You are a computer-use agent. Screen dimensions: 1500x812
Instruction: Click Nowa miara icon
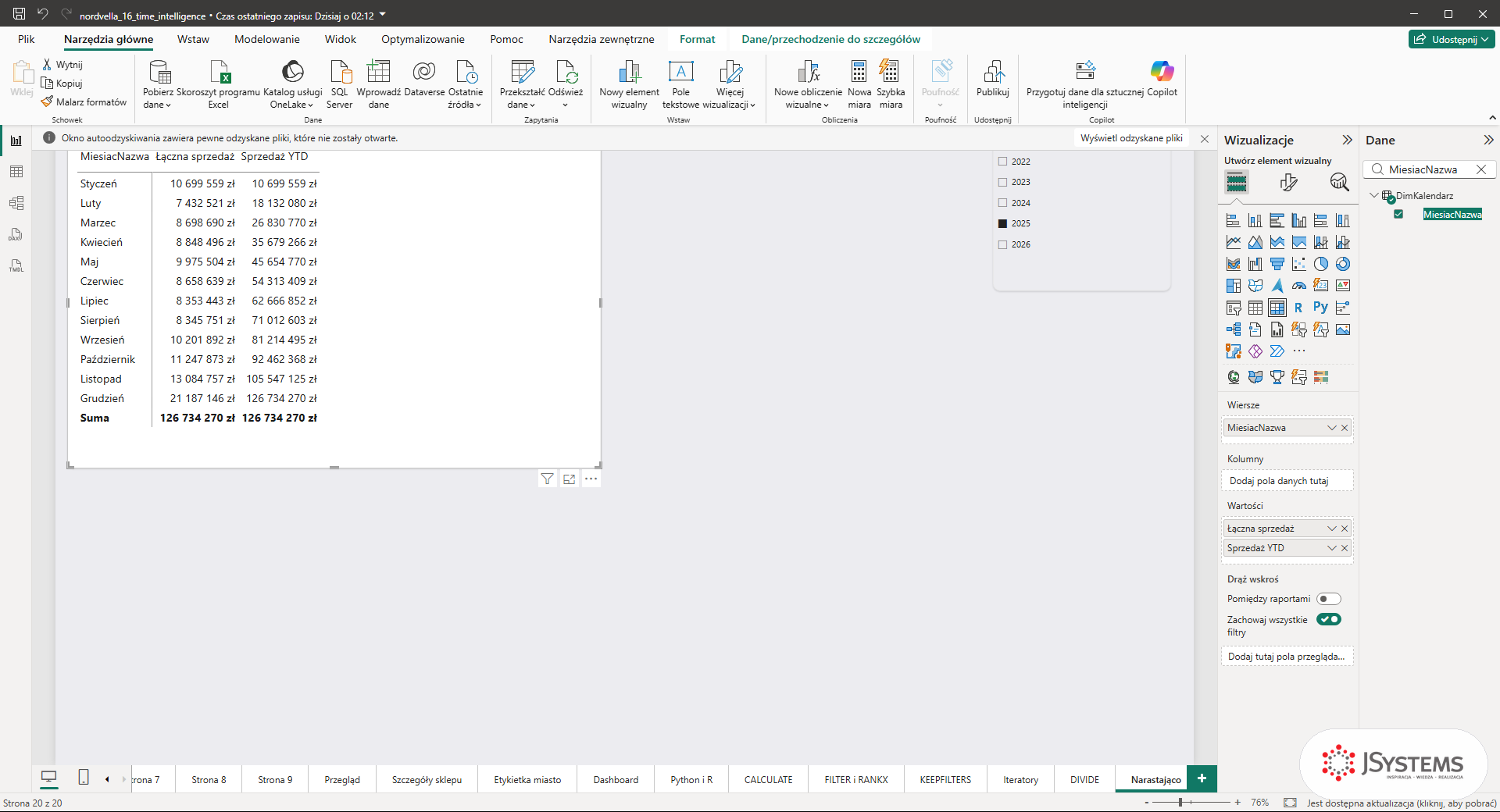point(859,72)
